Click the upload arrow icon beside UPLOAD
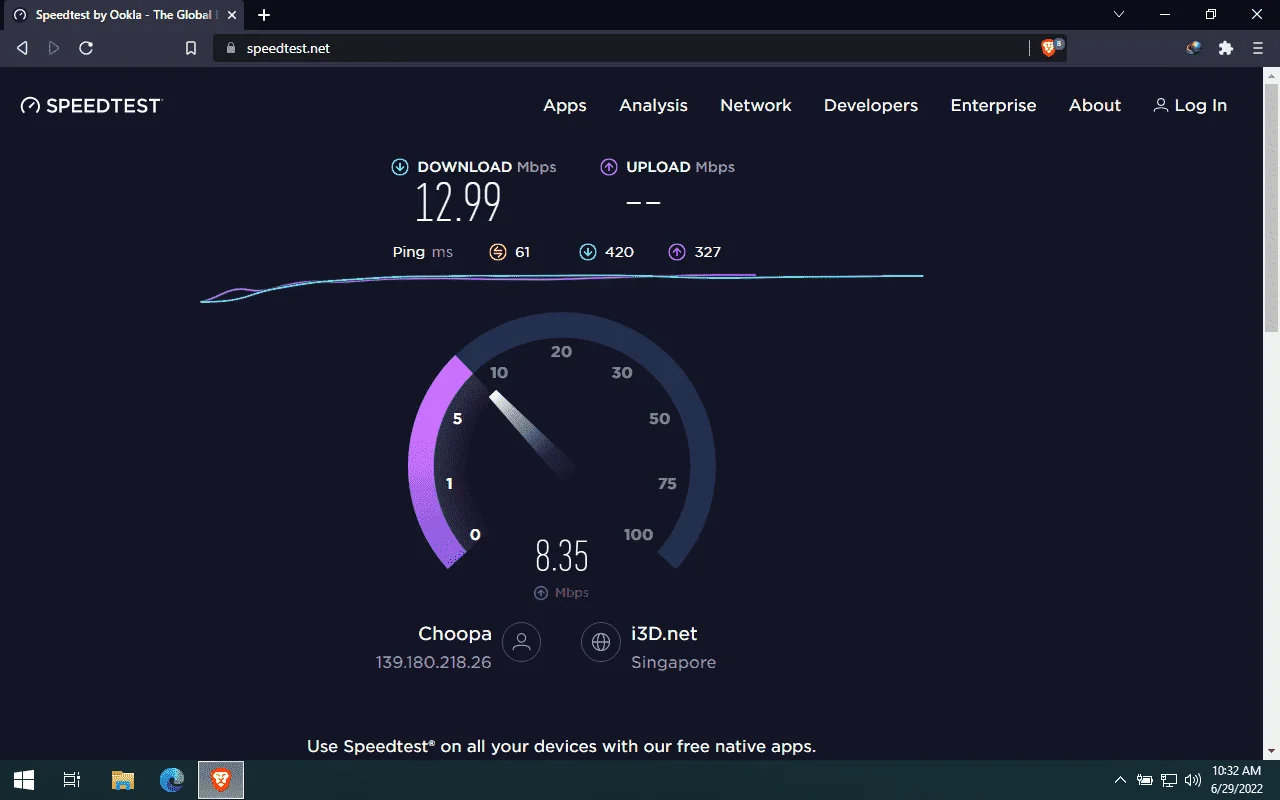Image resolution: width=1280 pixels, height=800 pixels. point(608,167)
